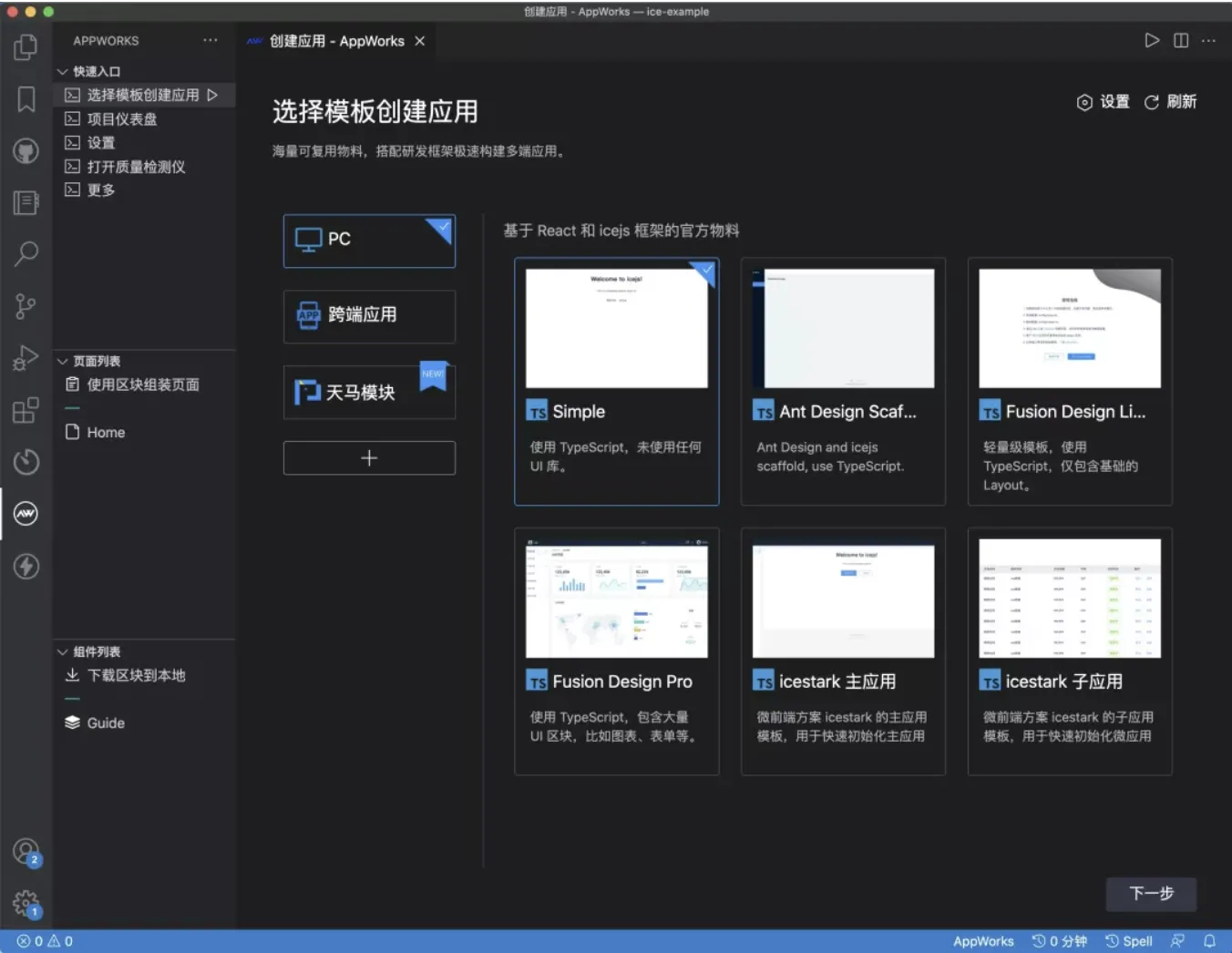Open the editor more actions ellipsis
Screen dimensions: 1232x953
1208,40
